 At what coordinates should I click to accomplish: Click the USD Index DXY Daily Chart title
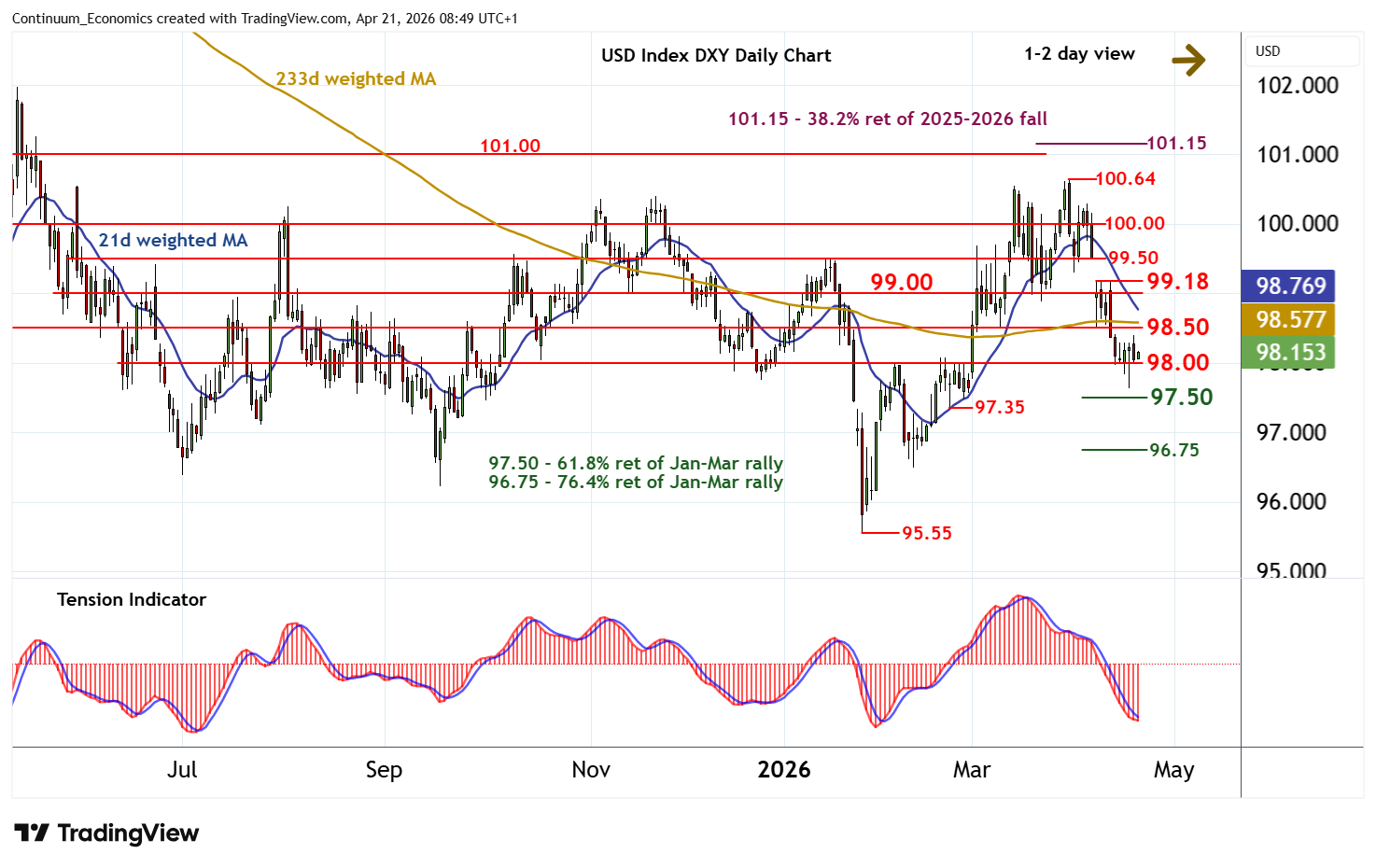(x=715, y=55)
